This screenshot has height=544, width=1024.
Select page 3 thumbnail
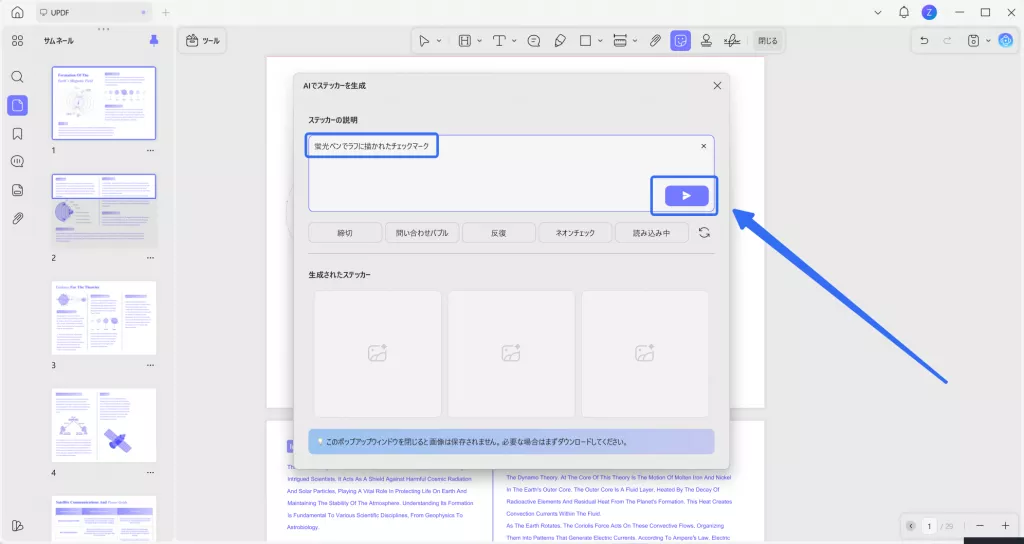104,318
